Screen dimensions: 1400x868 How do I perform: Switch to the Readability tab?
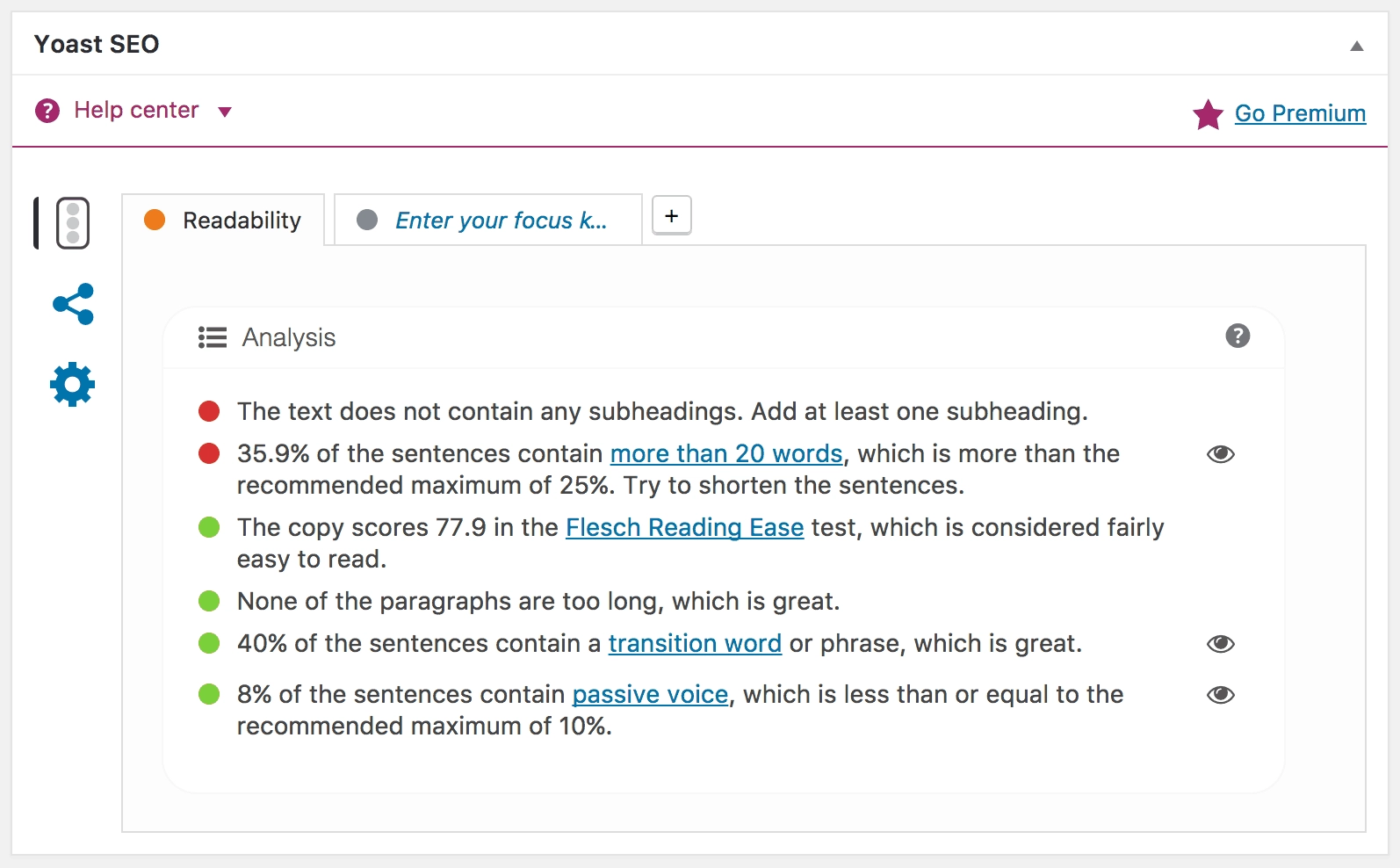(x=223, y=220)
